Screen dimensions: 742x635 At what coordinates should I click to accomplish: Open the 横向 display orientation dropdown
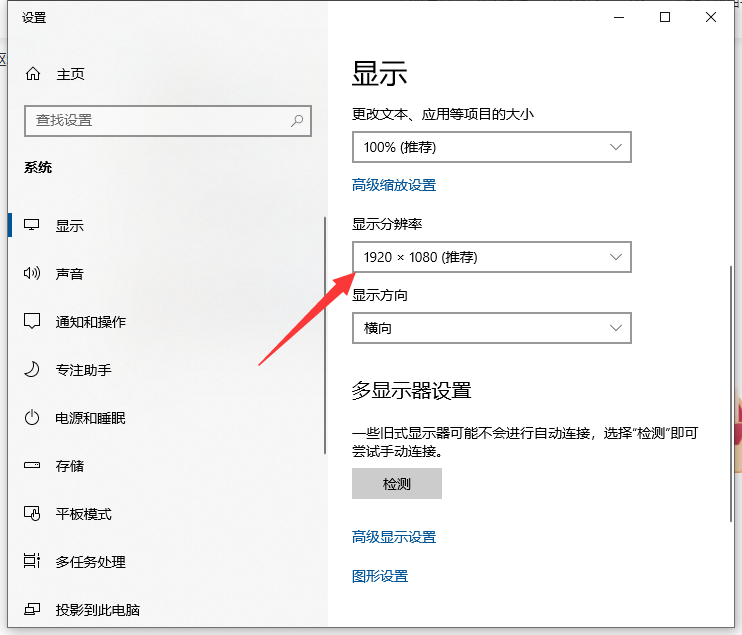(x=491, y=327)
